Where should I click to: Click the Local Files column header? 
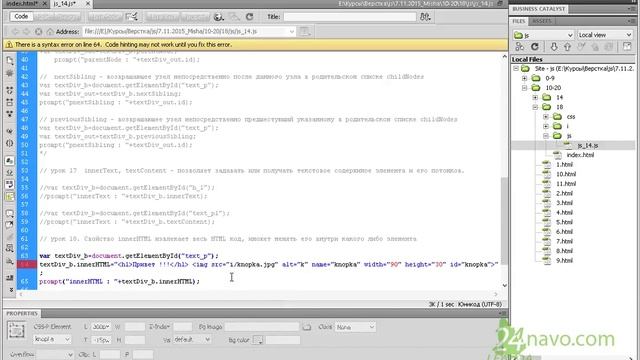pyautogui.click(x=527, y=59)
